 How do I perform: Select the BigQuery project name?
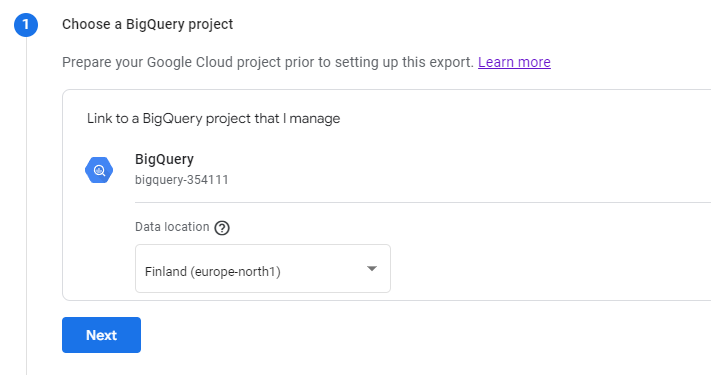click(x=165, y=159)
